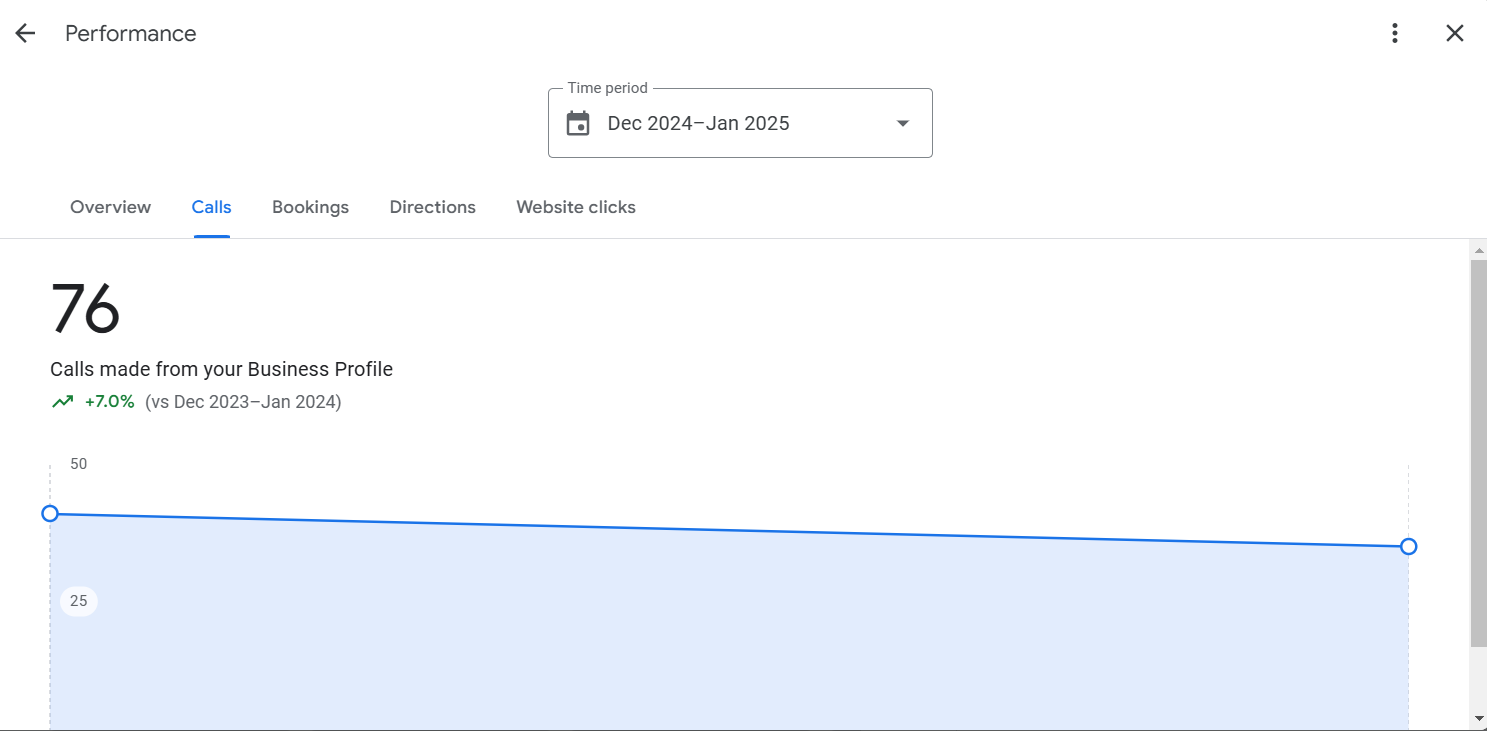The image size is (1487, 731).
Task: Go to the Directions tab
Action: tap(432, 207)
